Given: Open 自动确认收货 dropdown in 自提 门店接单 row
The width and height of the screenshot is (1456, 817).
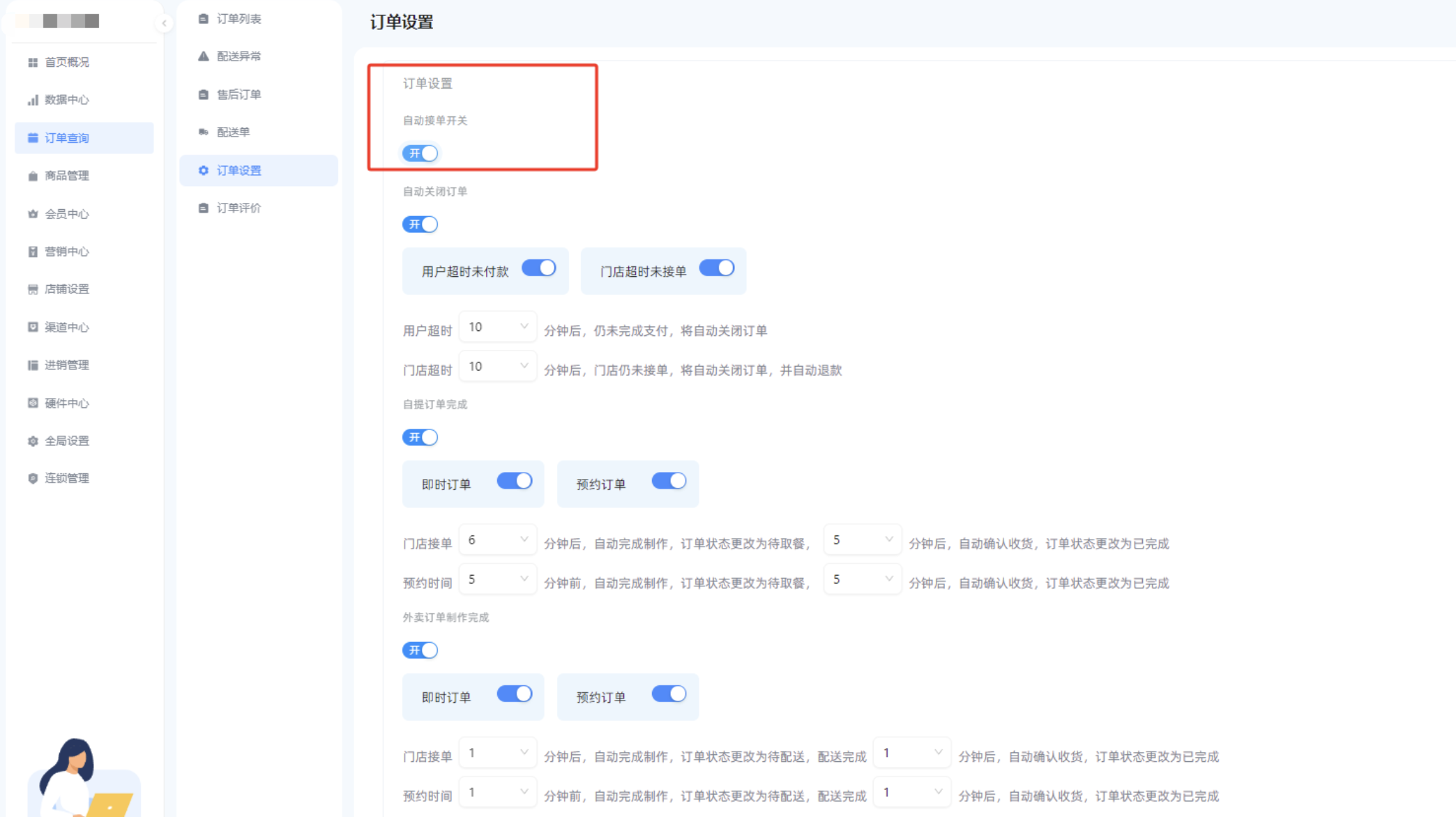Looking at the screenshot, I should [863, 540].
